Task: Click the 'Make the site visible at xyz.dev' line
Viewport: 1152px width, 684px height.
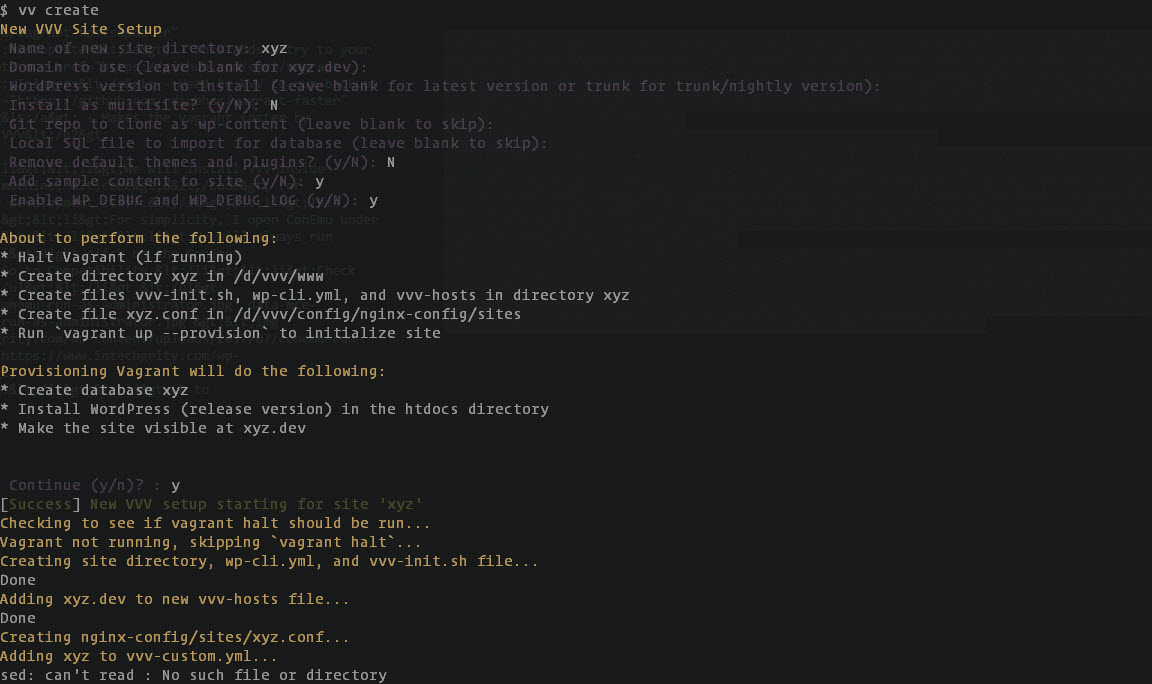Action: pyautogui.click(x=153, y=428)
